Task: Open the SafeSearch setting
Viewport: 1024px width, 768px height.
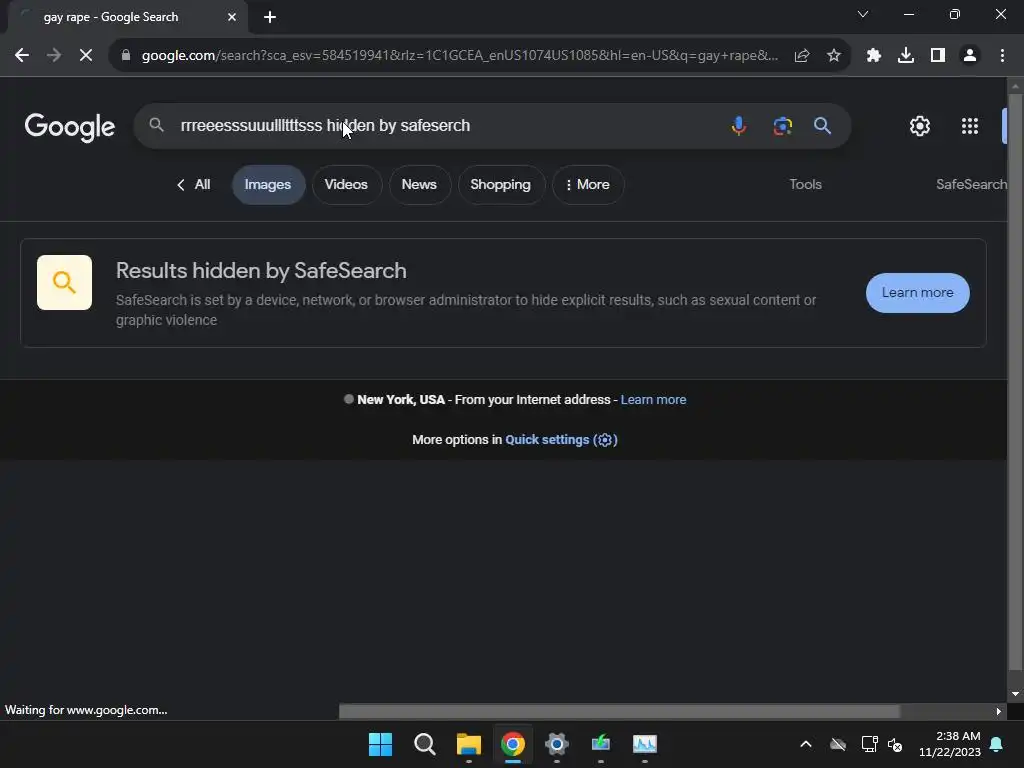Action: (x=971, y=185)
